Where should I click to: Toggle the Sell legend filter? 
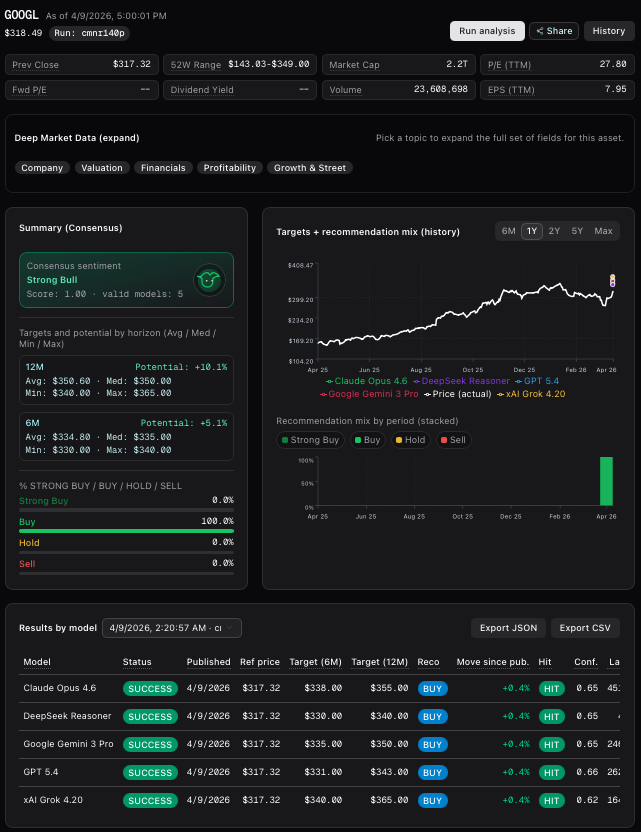coord(454,440)
